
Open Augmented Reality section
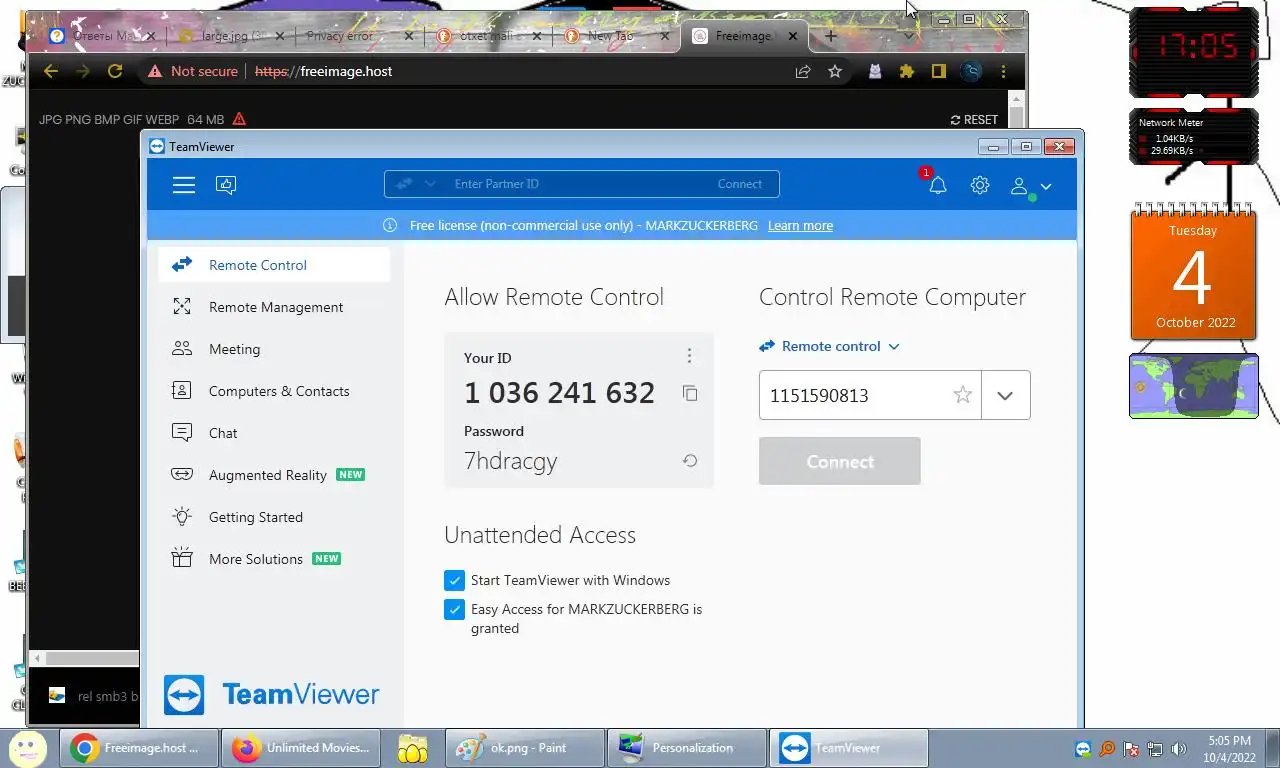[x=274, y=475]
